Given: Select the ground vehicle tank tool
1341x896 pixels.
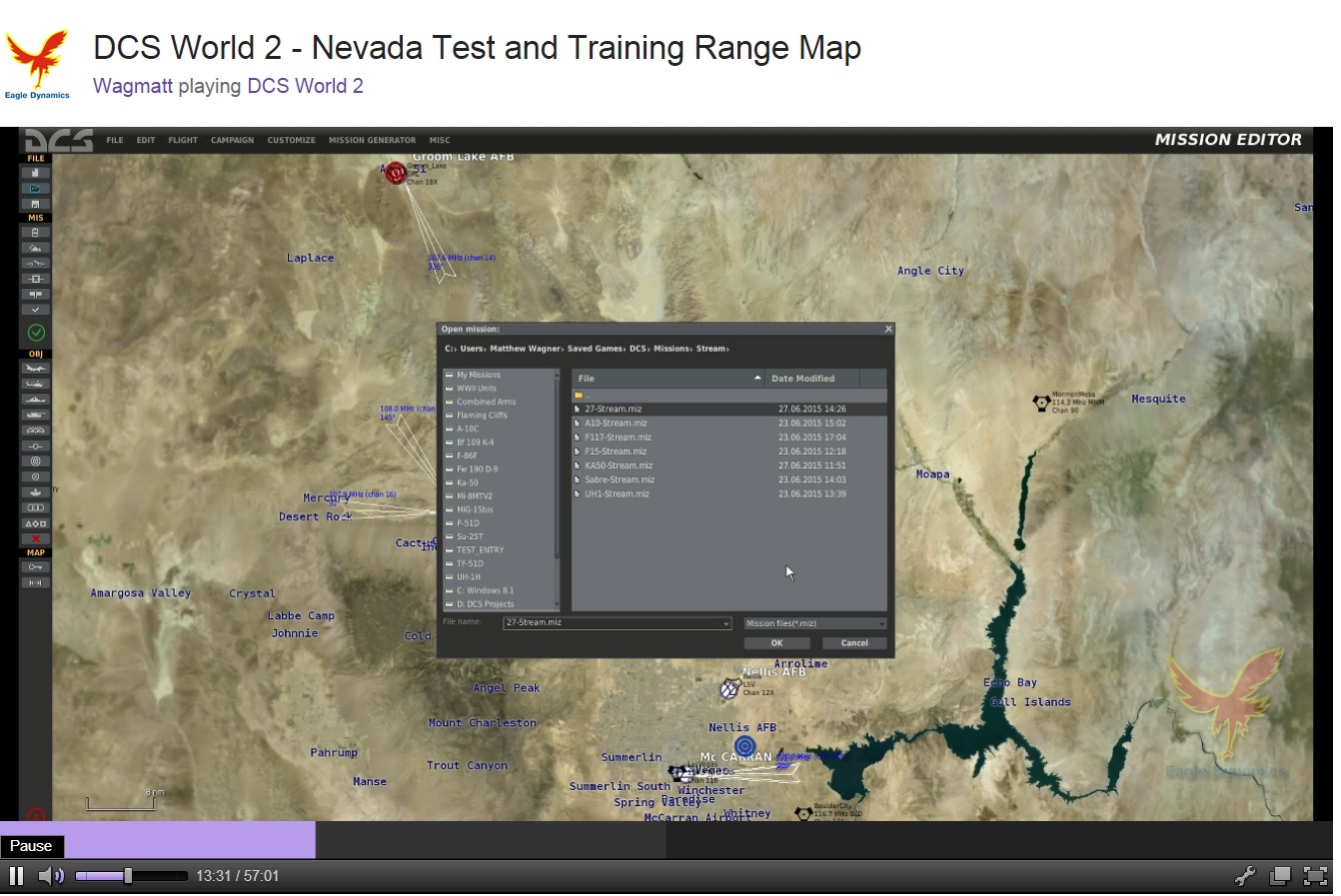Looking at the screenshot, I should coord(35,415).
